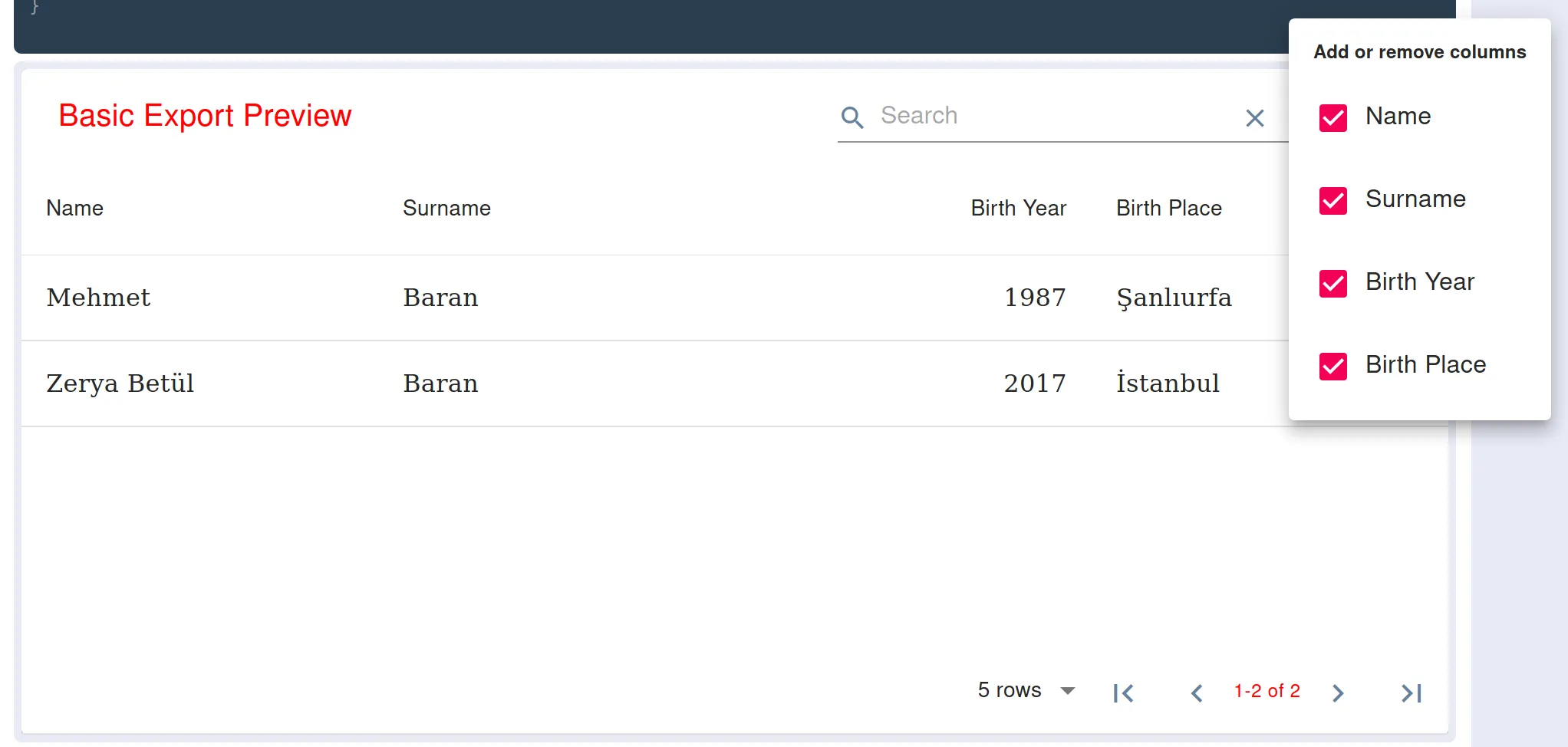Go to previous page chevron

[x=1197, y=693]
